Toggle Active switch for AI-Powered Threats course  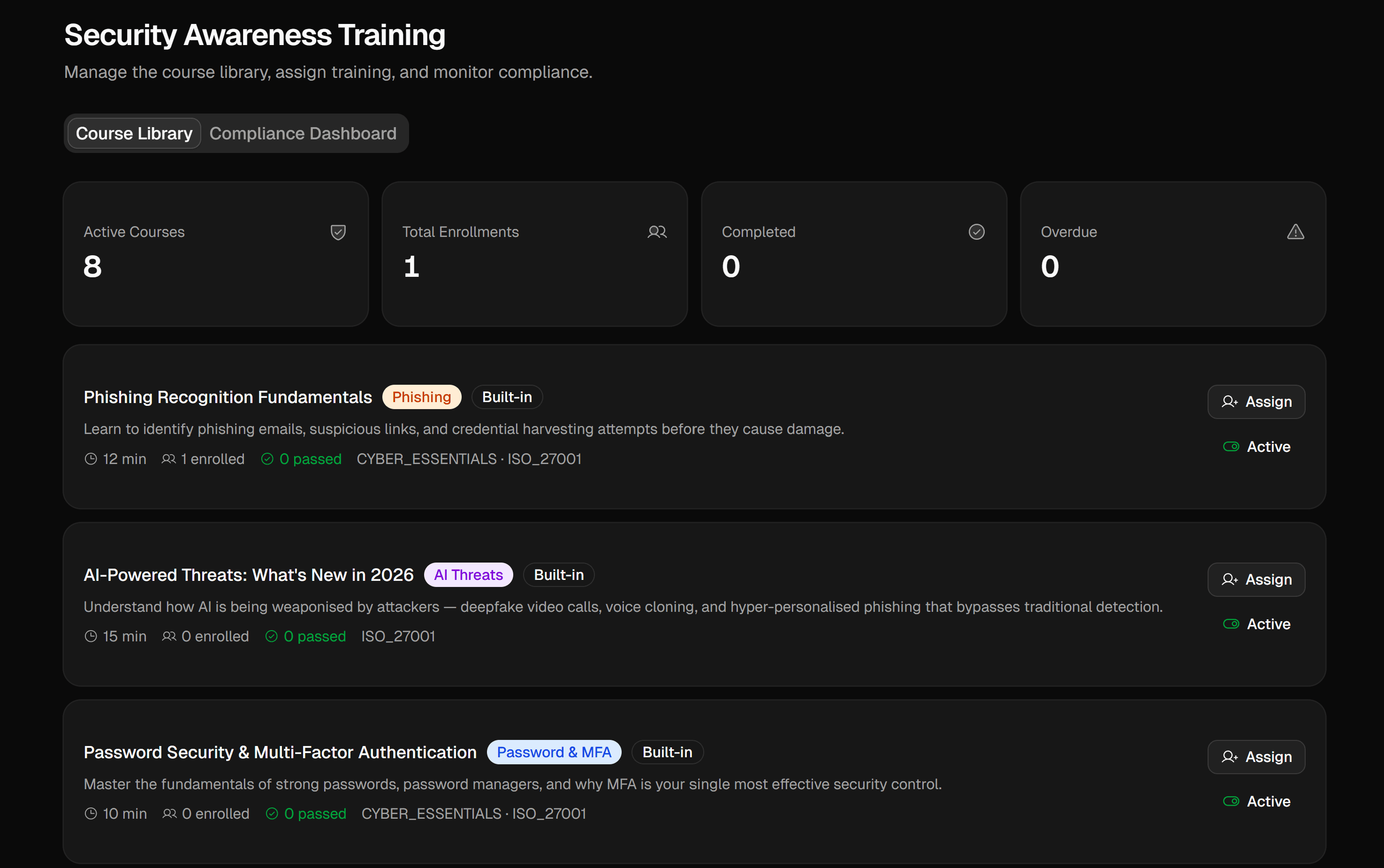coord(1231,624)
